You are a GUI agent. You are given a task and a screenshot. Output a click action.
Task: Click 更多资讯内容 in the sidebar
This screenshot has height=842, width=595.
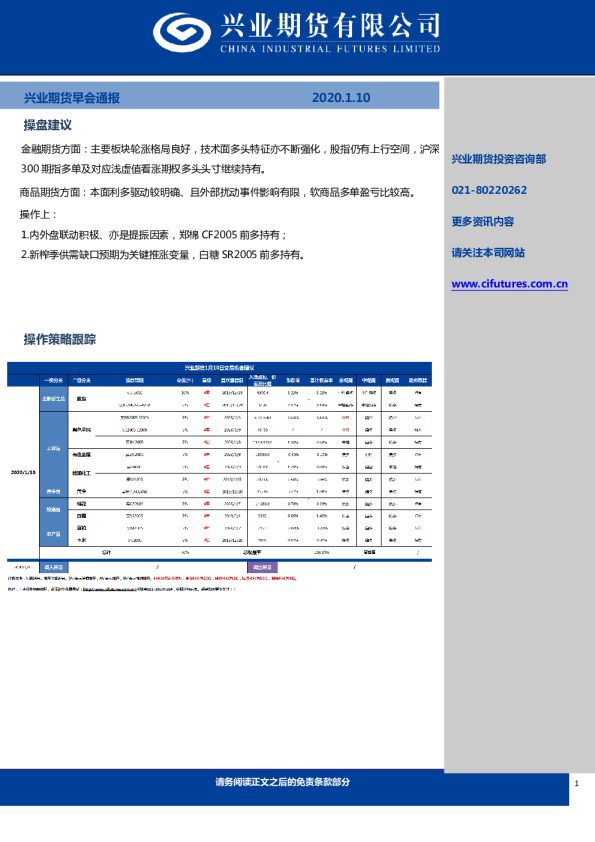pyautogui.click(x=483, y=221)
